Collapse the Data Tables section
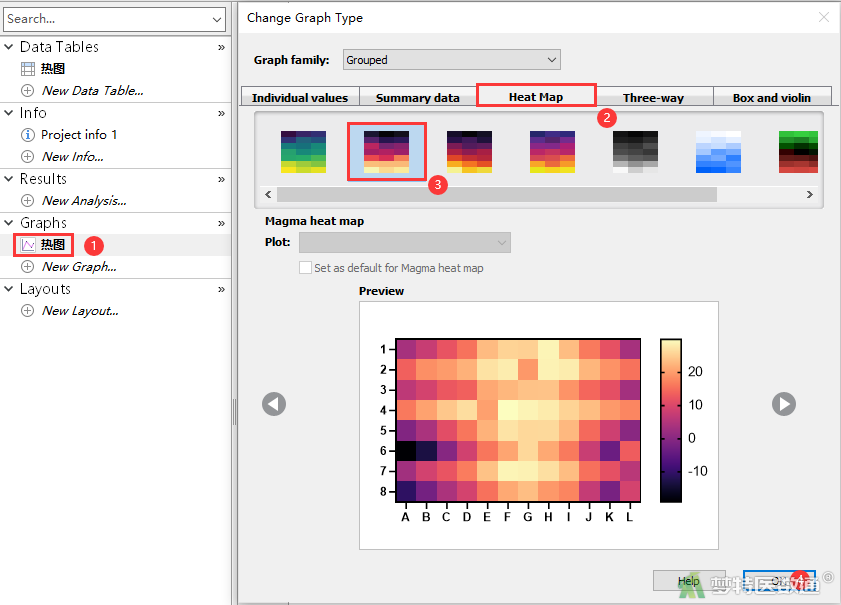 9,47
